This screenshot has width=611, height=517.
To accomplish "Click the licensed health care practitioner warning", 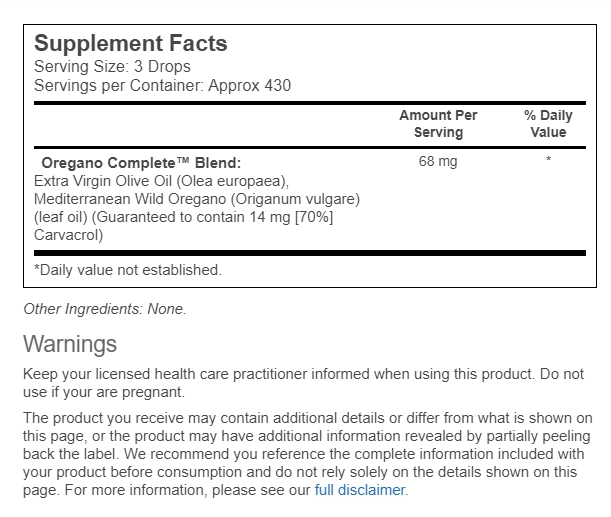I will coord(303,374).
